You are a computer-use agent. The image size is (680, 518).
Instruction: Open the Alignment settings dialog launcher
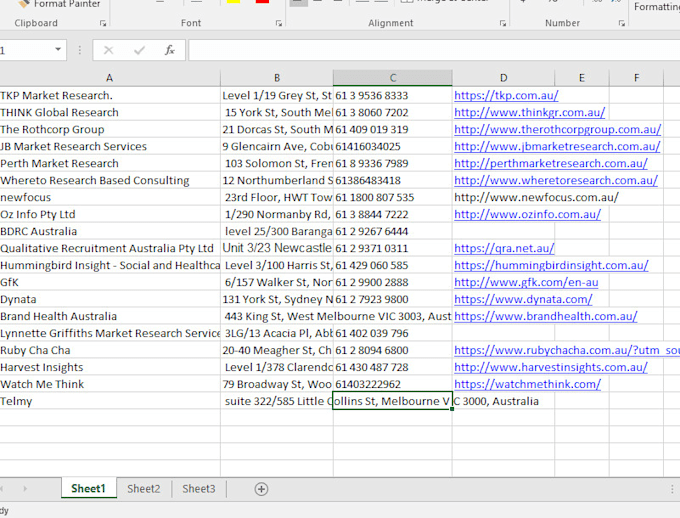(503, 23)
